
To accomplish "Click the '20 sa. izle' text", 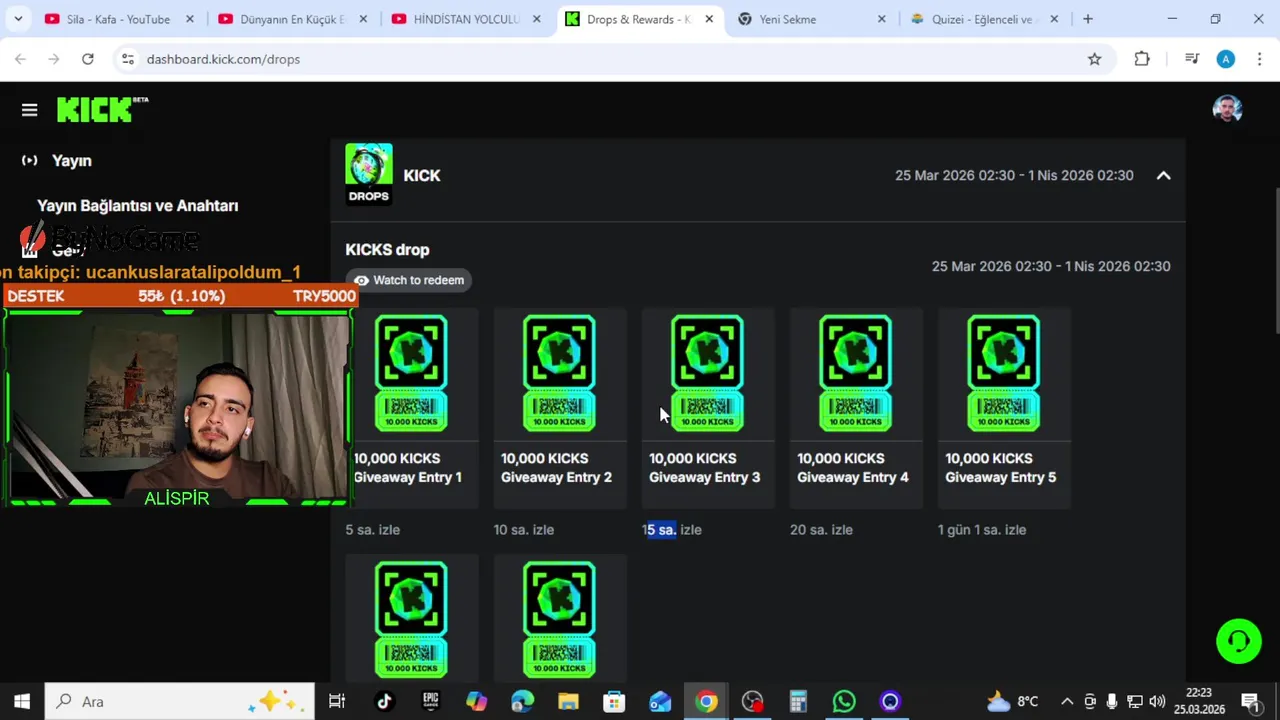I will point(821,530).
